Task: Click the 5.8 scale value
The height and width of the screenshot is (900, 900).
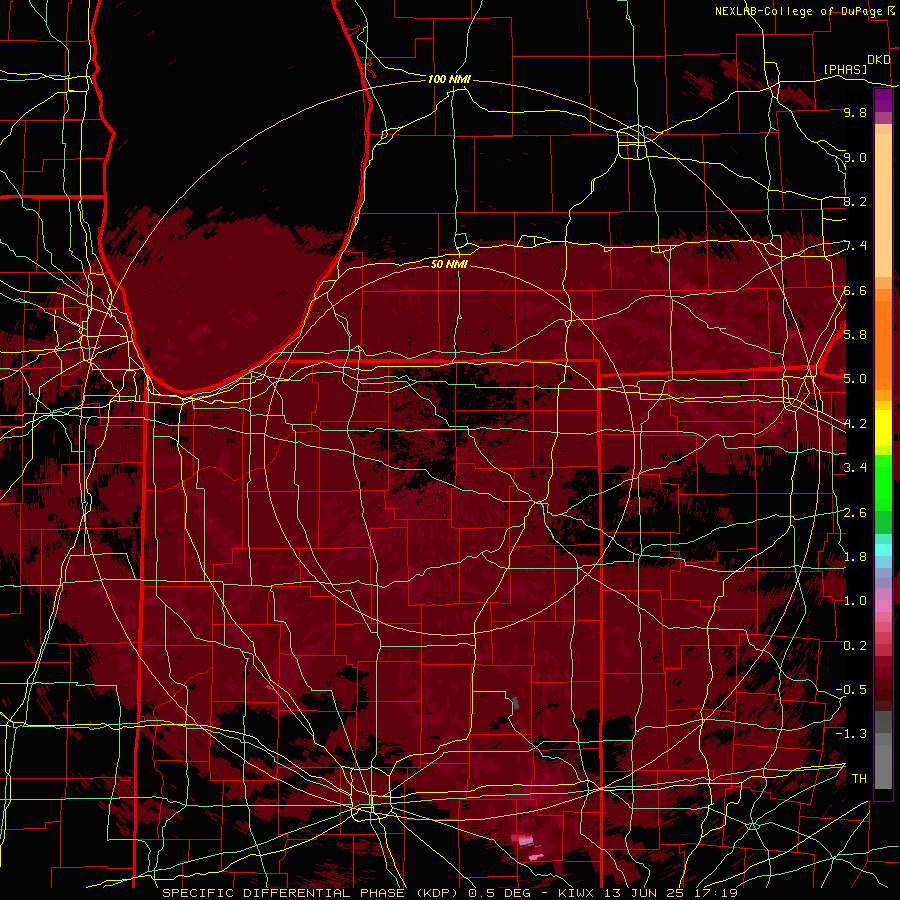Action: (855, 335)
